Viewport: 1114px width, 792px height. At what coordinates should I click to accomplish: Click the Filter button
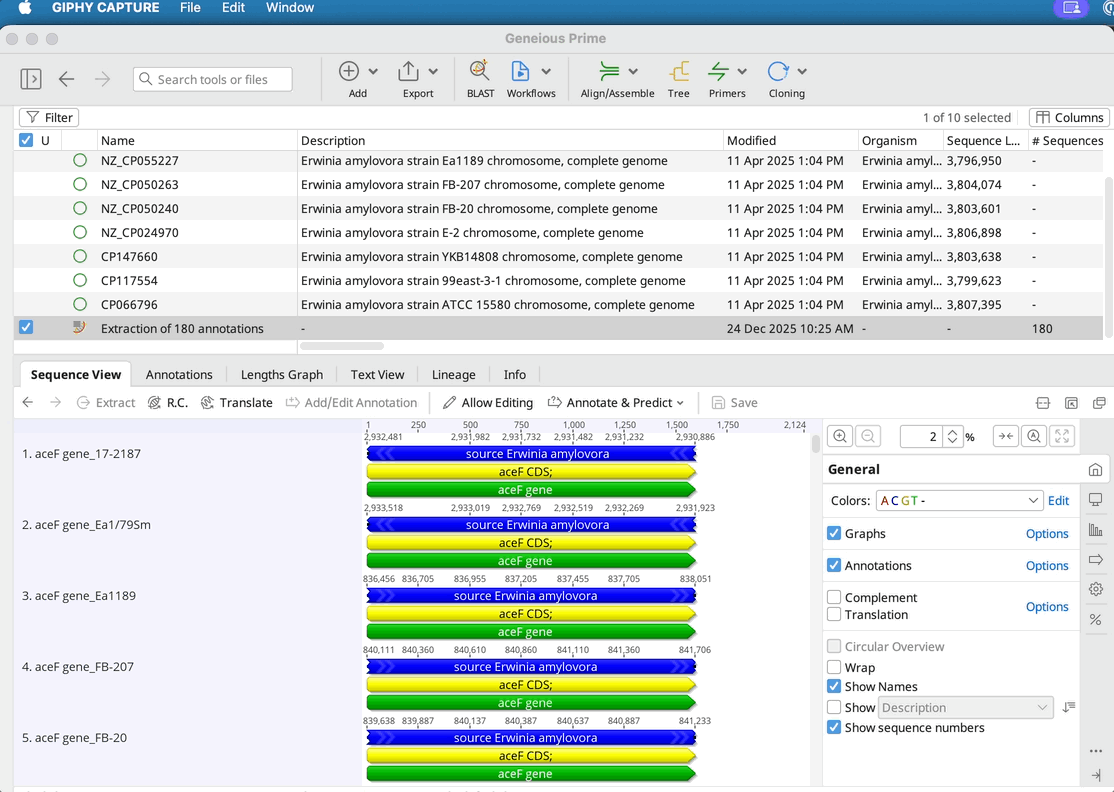(x=49, y=118)
